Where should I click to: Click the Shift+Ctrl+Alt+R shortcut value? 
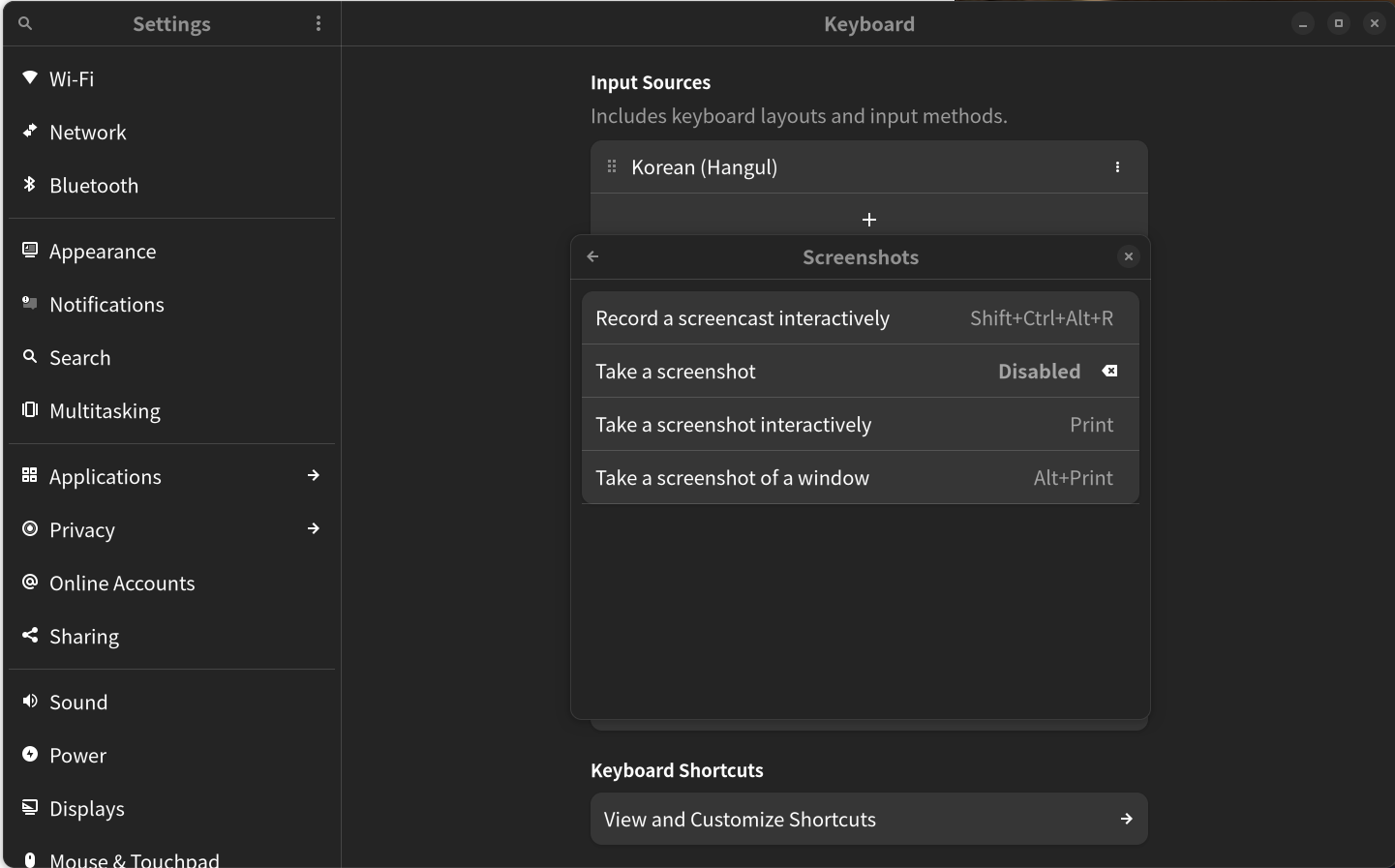[x=1042, y=317]
